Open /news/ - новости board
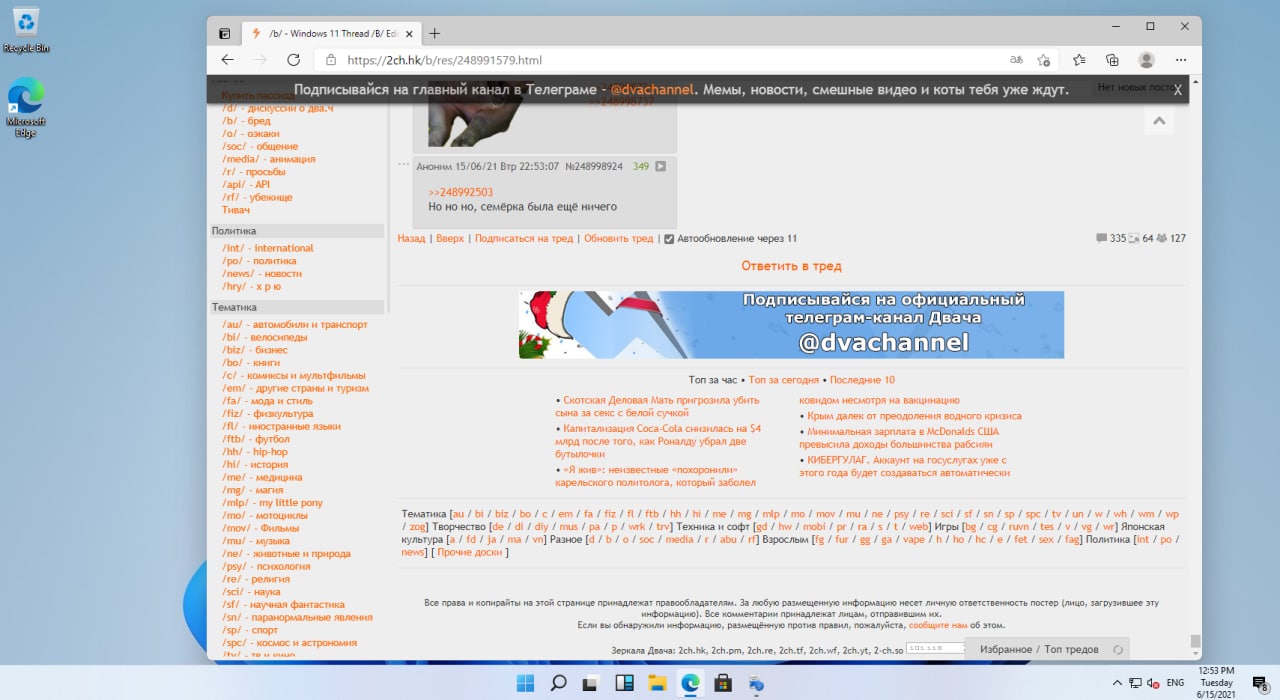The image size is (1280, 700). (262, 274)
